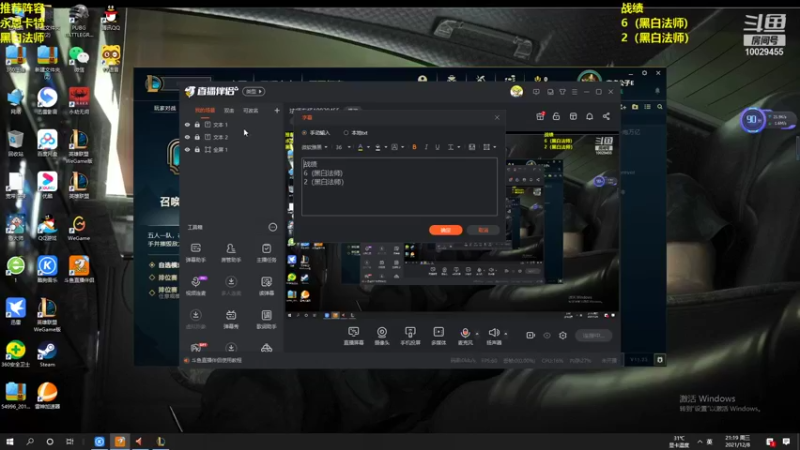Open the notification bell icon
The image size is (800, 450).
tap(589, 116)
